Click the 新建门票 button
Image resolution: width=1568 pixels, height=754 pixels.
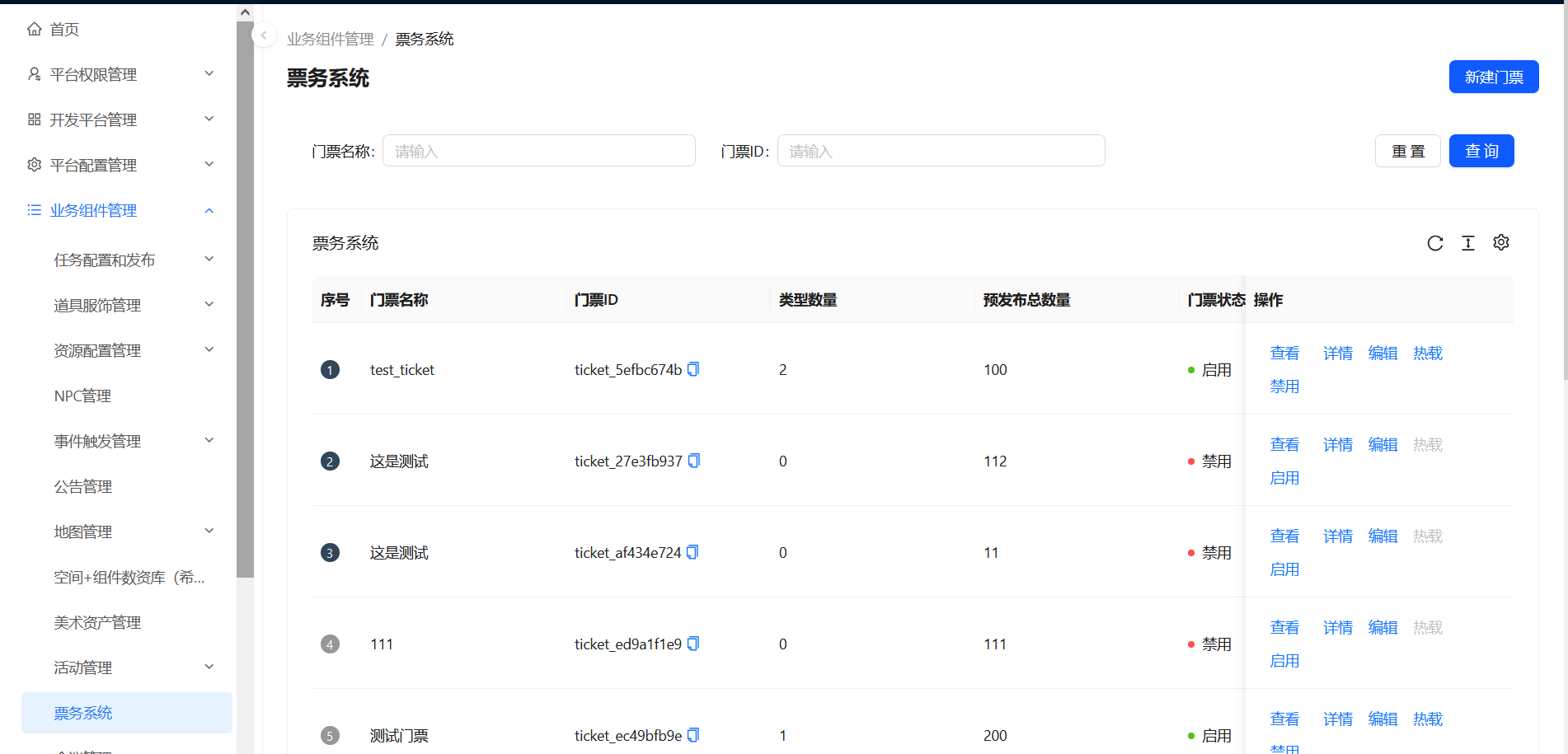1493,77
